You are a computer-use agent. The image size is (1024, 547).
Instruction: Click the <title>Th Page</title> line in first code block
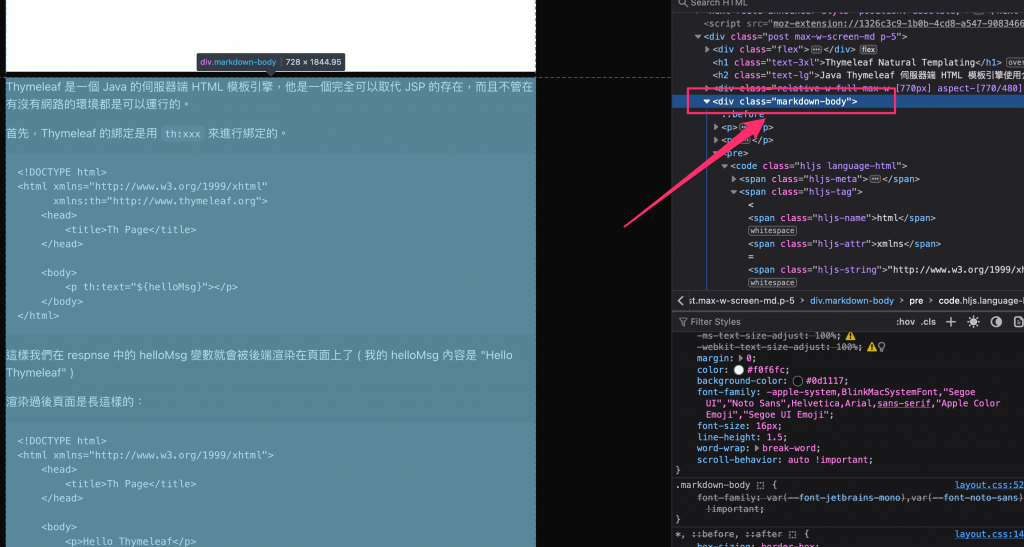point(131,230)
